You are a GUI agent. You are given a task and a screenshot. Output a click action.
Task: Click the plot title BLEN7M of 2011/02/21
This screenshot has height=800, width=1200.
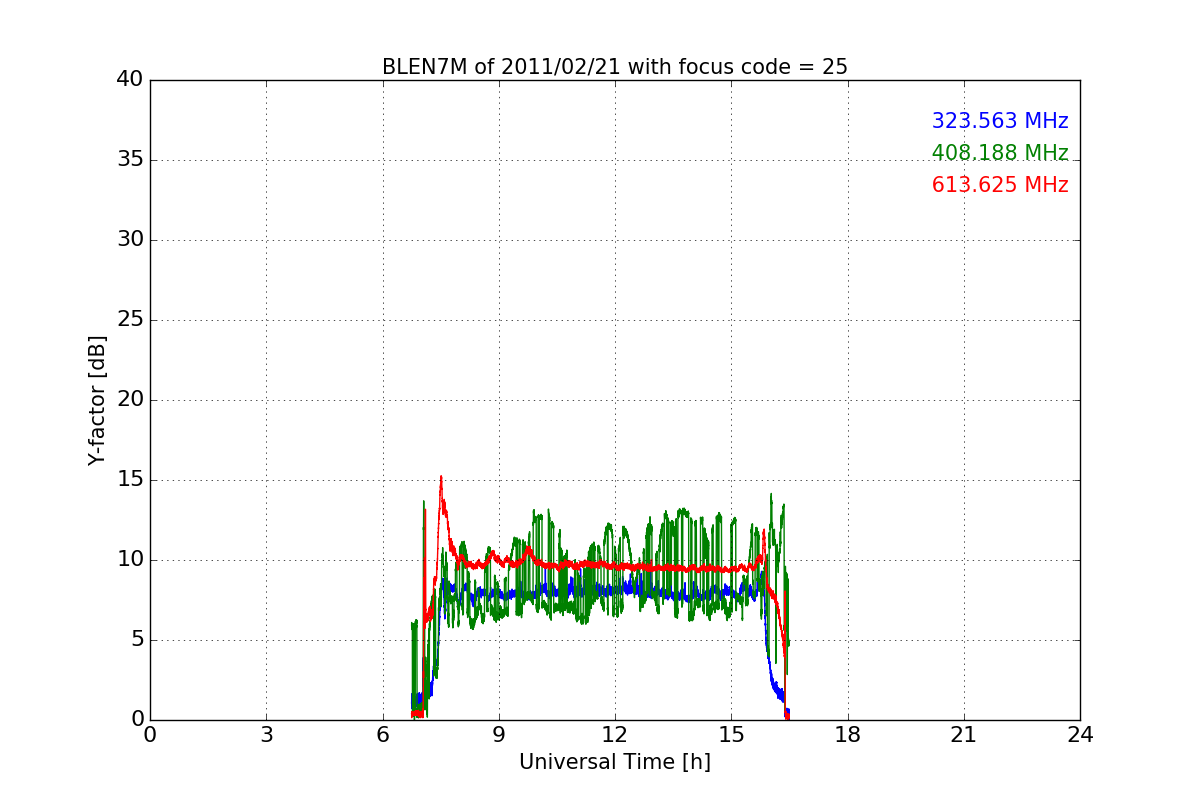[614, 67]
